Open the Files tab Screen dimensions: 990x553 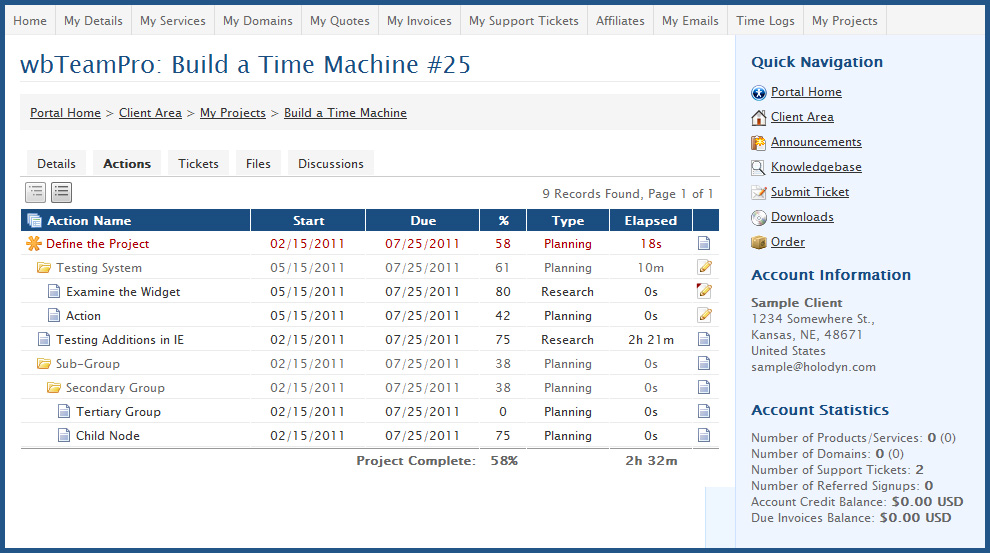[x=258, y=164]
